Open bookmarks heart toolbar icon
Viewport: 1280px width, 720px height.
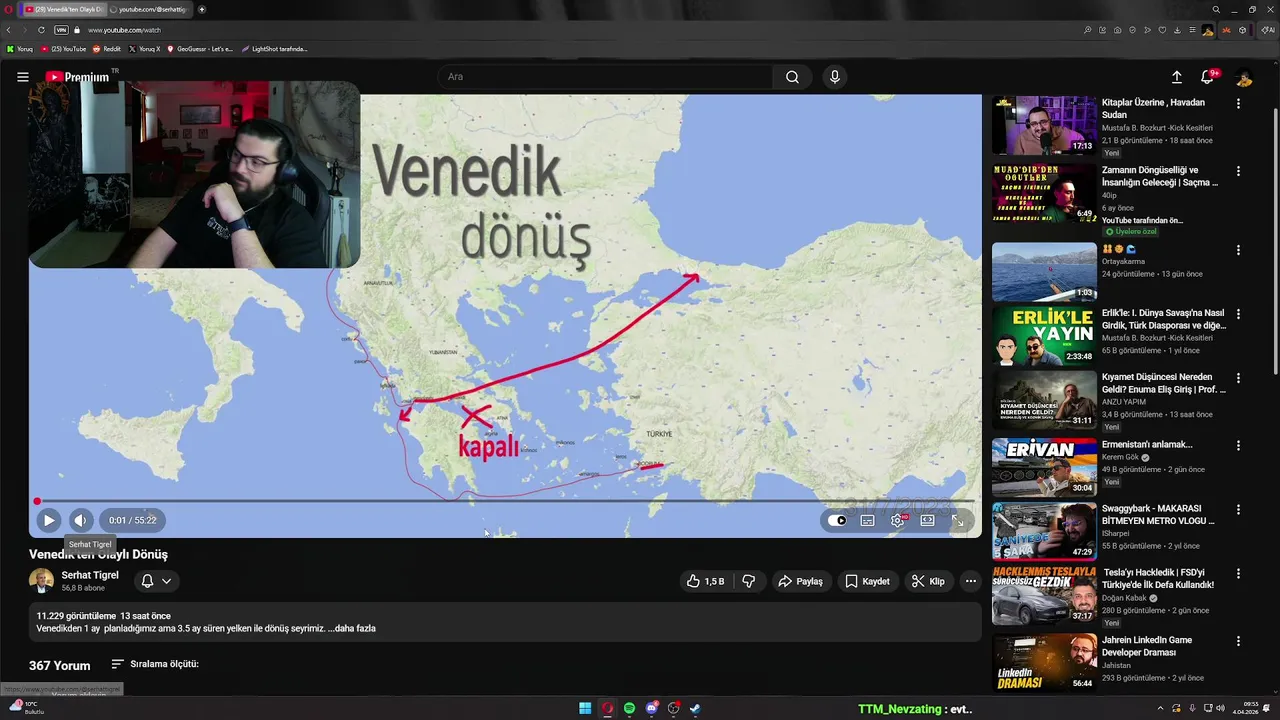point(1162,30)
